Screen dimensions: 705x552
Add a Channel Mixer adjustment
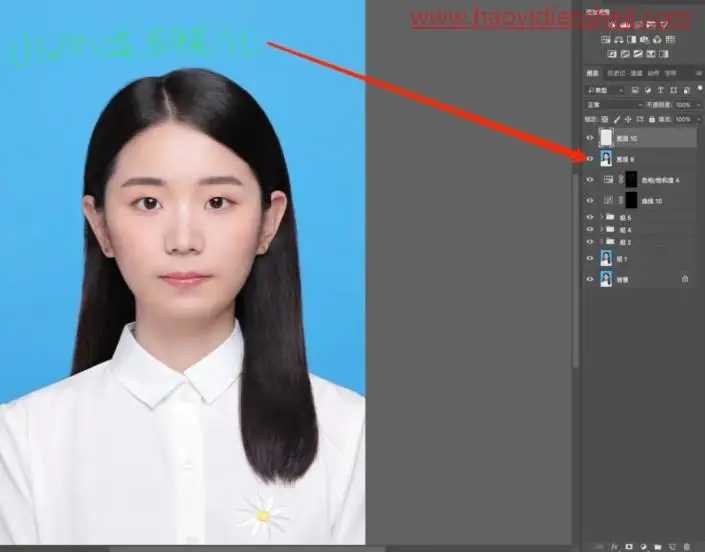pyautogui.click(x=657, y=40)
